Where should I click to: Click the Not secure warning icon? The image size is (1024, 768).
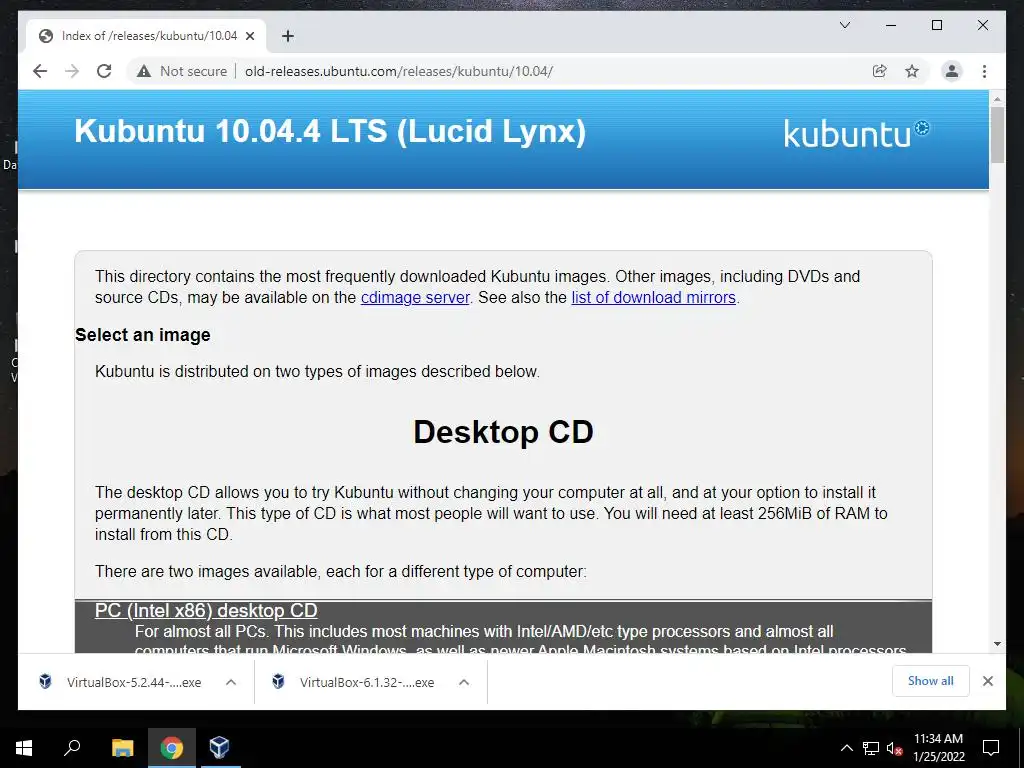pos(144,71)
